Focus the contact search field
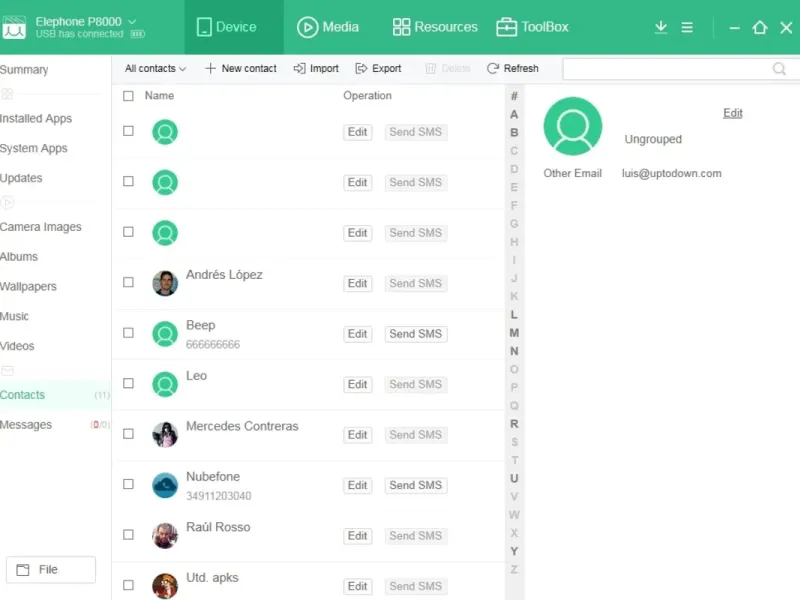This screenshot has width=800, height=600. (x=681, y=68)
